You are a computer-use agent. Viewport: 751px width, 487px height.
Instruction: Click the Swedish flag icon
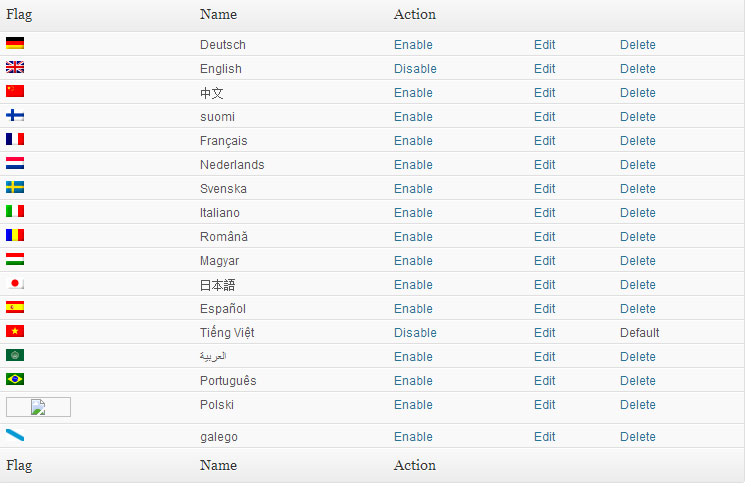15,187
